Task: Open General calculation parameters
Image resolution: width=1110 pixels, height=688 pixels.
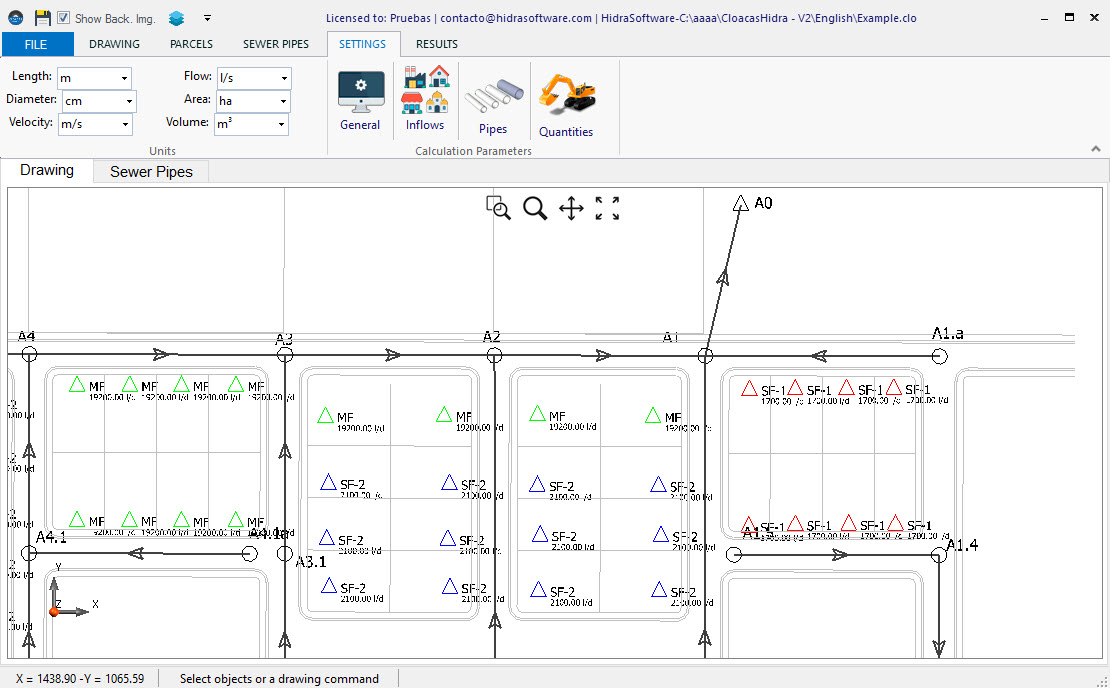Action: [360, 99]
